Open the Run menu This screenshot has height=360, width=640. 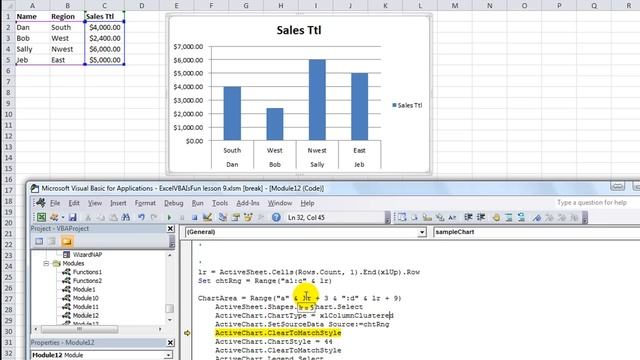[x=198, y=203]
